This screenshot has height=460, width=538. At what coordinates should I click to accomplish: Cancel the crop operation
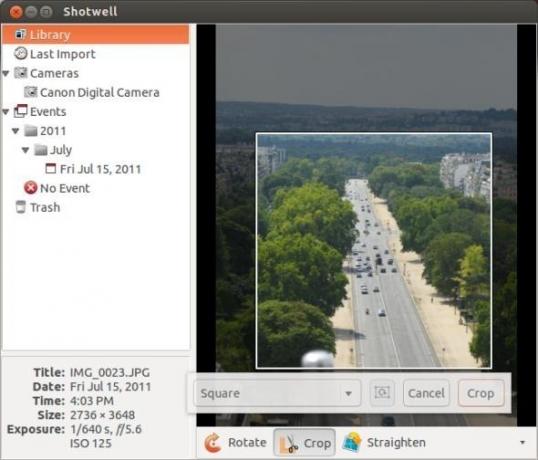click(426, 393)
